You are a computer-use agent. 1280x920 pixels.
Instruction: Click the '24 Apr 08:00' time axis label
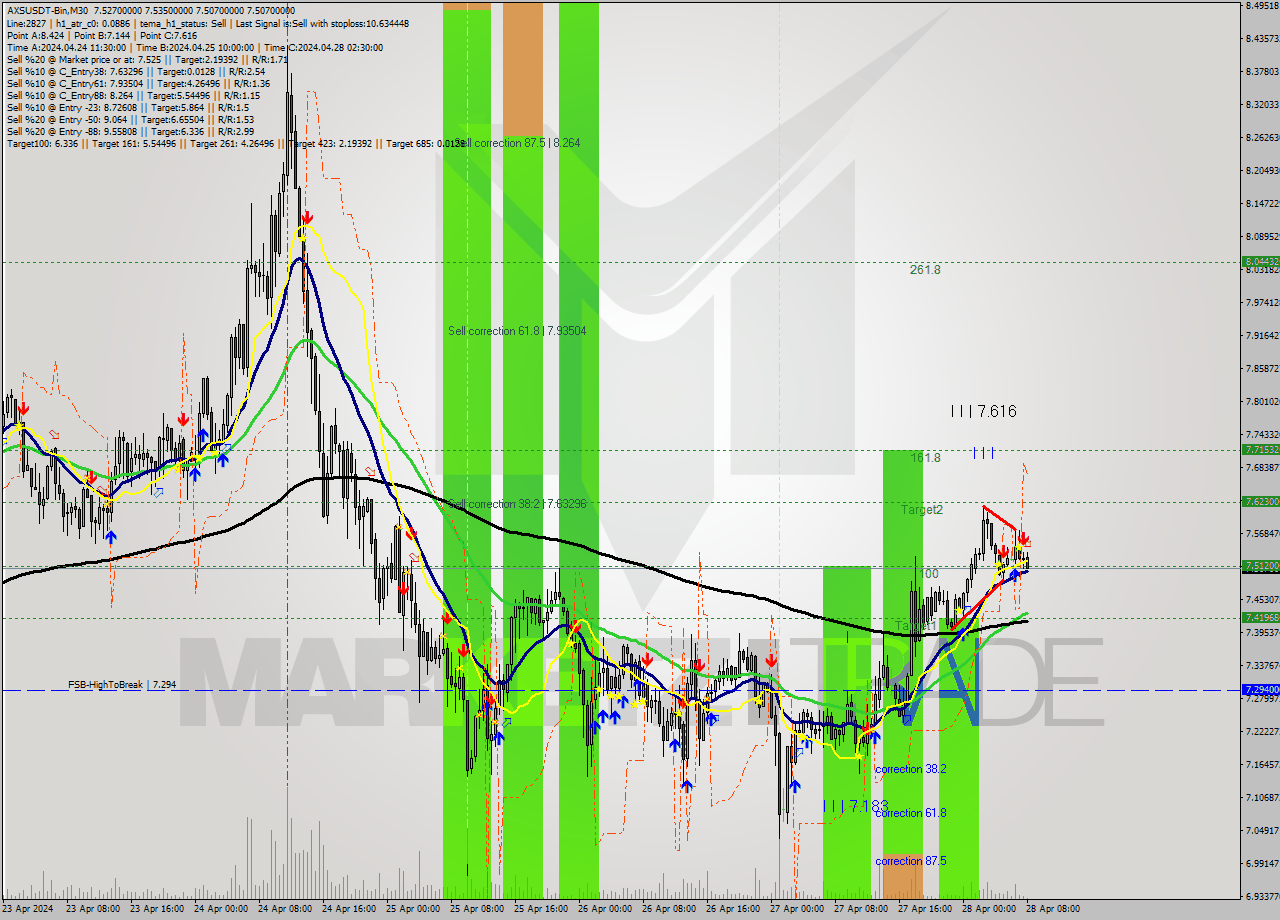pos(284,909)
